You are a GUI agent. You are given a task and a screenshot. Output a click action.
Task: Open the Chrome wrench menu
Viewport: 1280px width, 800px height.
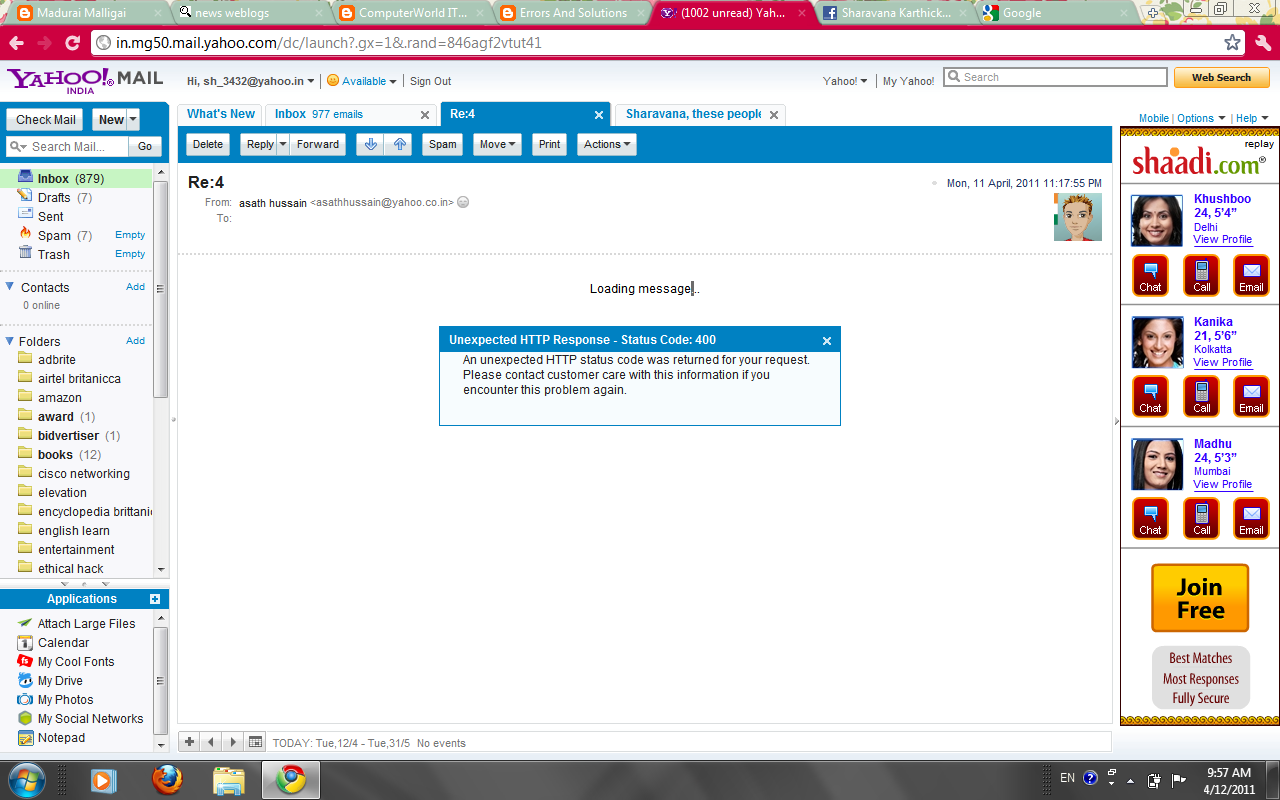1262,43
